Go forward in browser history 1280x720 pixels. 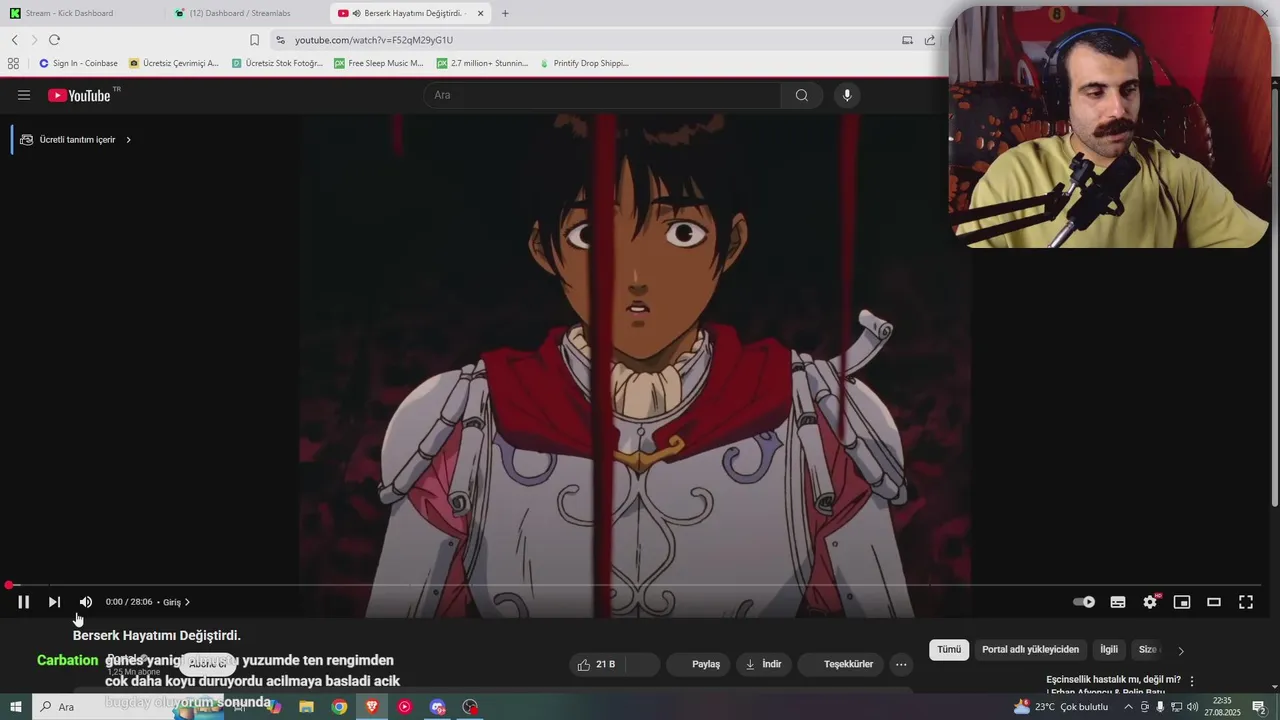click(x=34, y=40)
